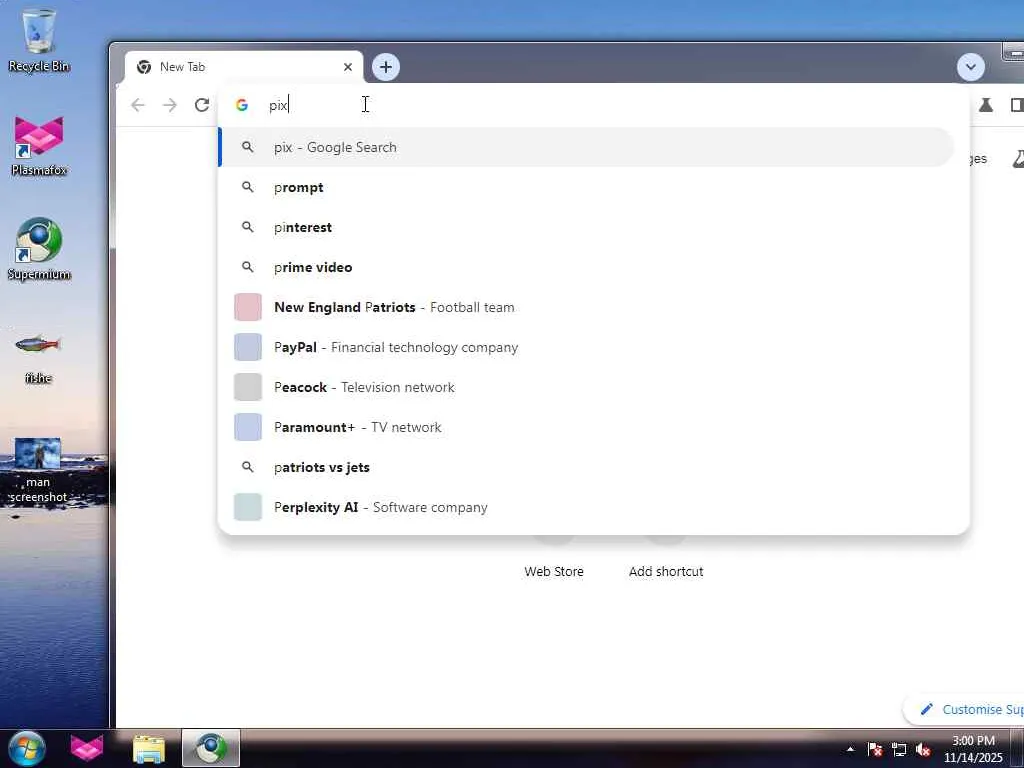The image size is (1024, 768).
Task: Choose the 'pinterest' search suggestion
Action: pyautogui.click(x=586, y=227)
